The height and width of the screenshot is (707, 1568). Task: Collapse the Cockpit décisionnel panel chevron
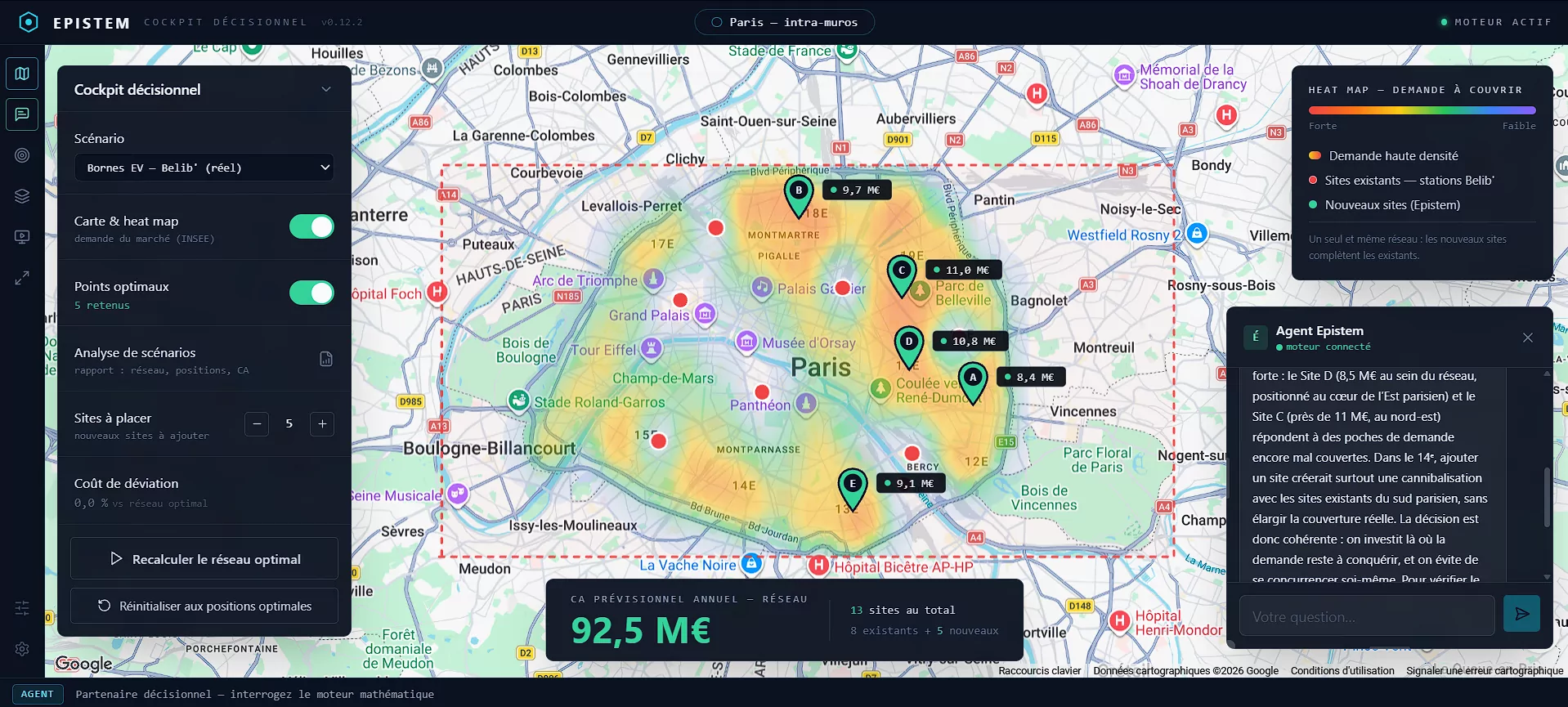point(326,90)
